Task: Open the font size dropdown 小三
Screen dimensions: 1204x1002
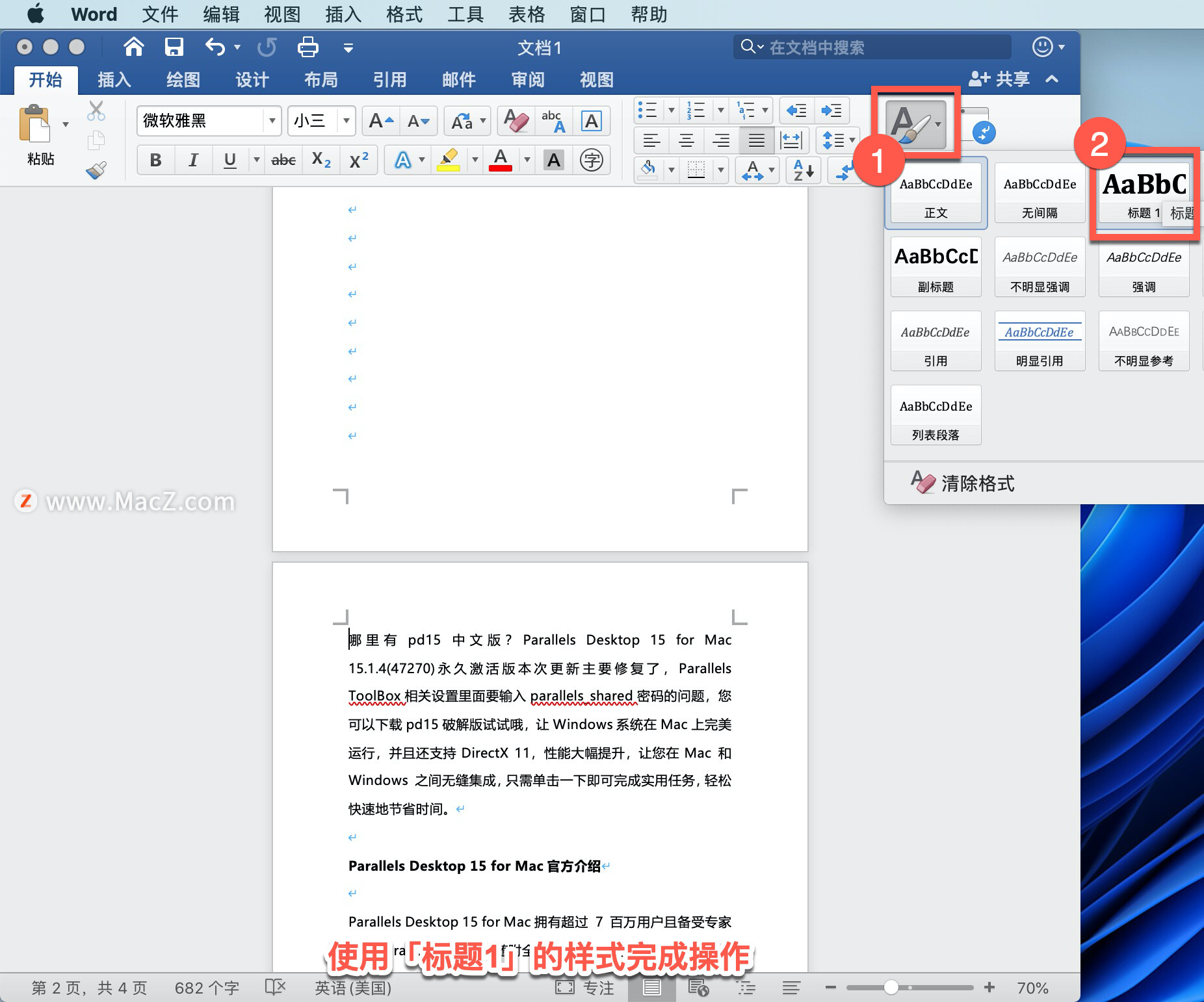Action: (x=347, y=121)
